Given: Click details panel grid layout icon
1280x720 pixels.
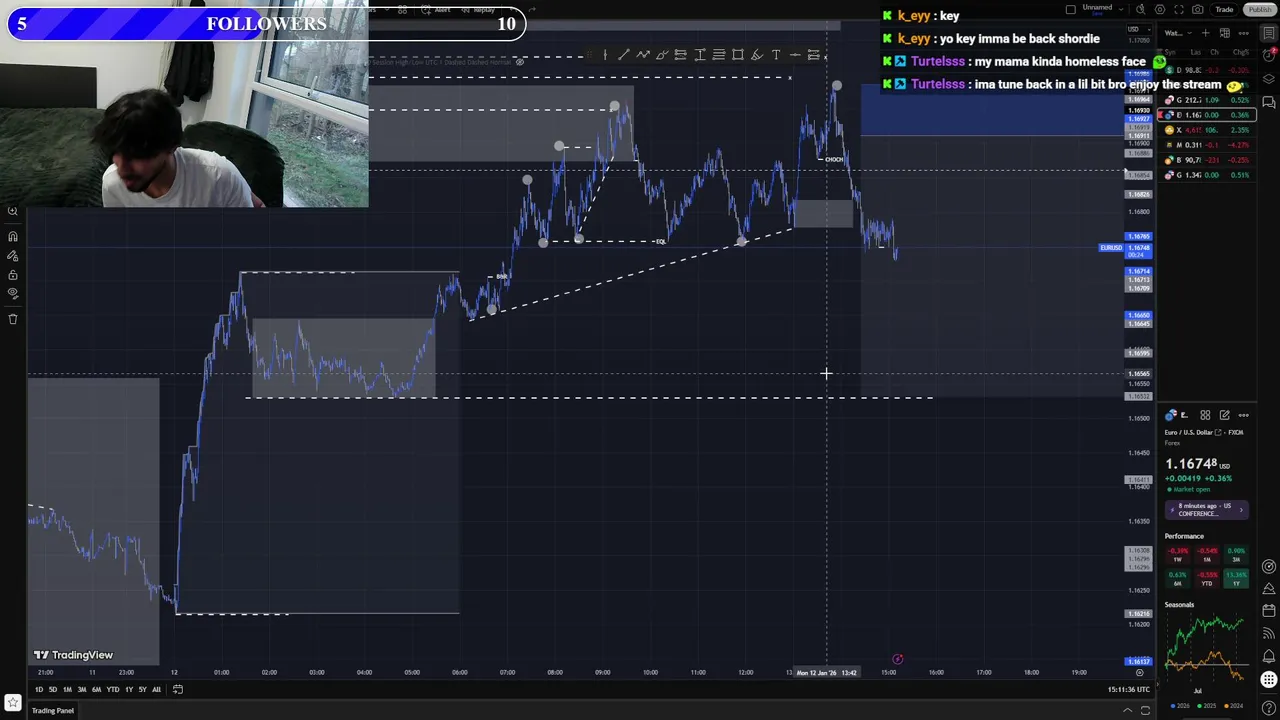Looking at the screenshot, I should [x=1205, y=415].
